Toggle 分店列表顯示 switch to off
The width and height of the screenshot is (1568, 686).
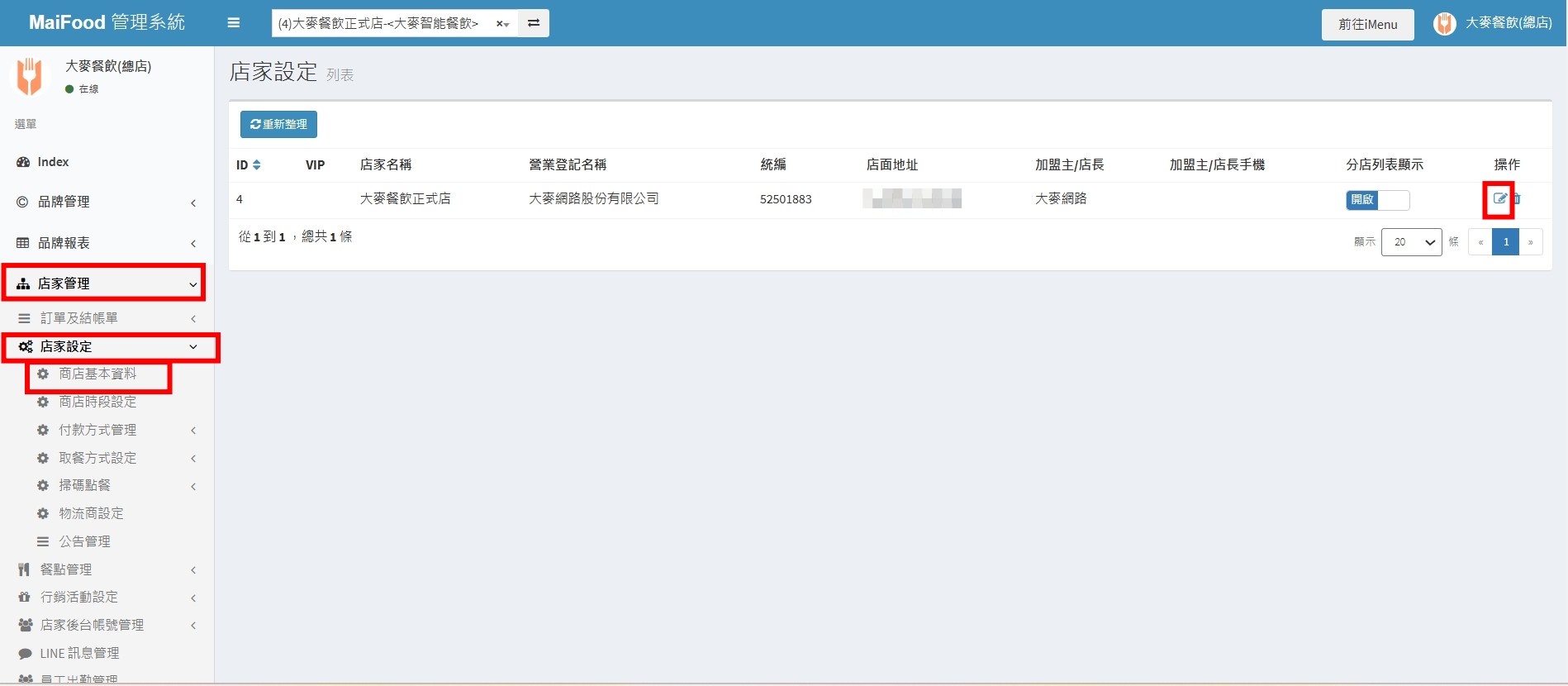(1377, 200)
